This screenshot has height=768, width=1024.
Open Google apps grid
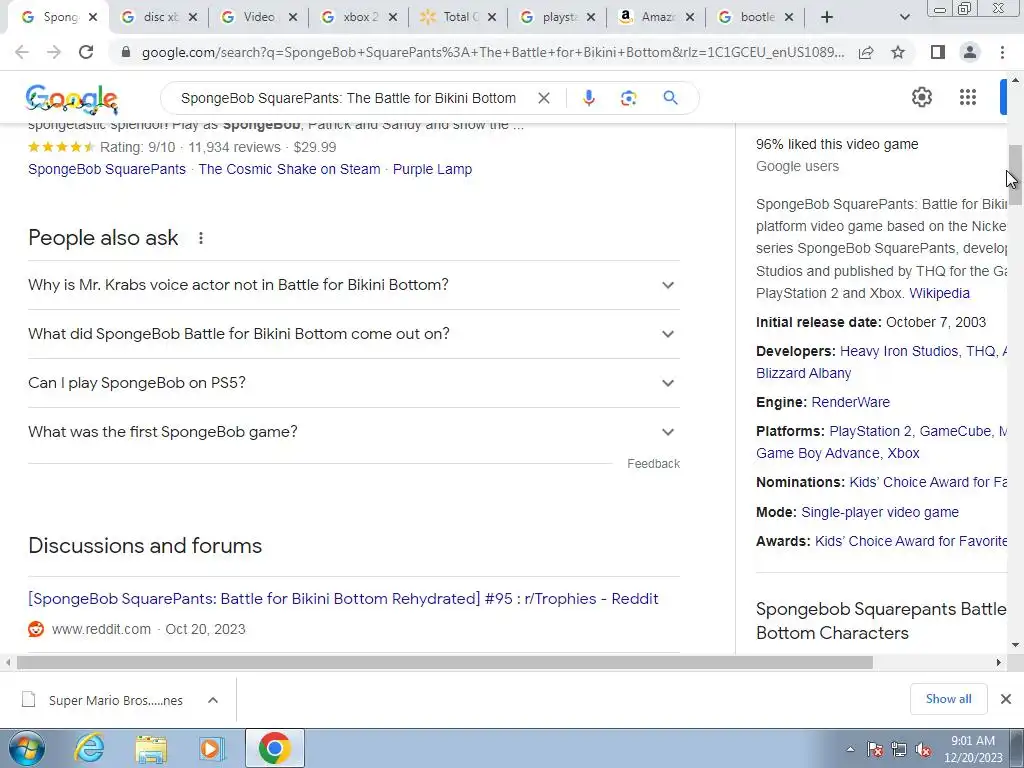pos(968,97)
